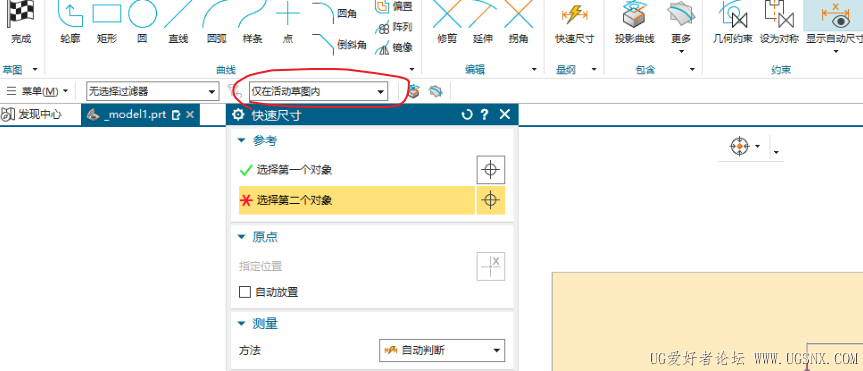
Task: Close the _model1.prt tab
Action: [x=190, y=114]
